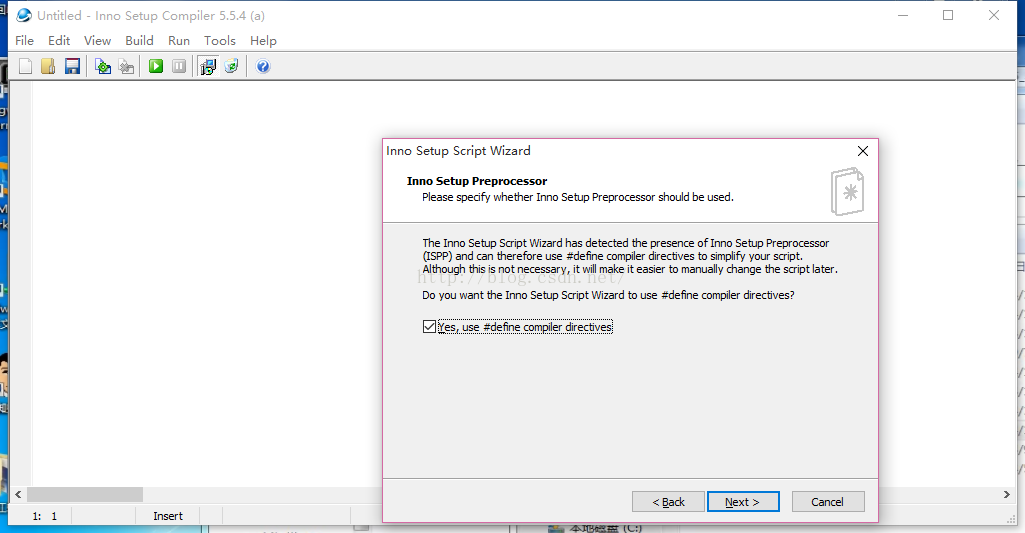Screen dimensions: 1025x533
Task: Open the Edit menu
Action: click(59, 41)
